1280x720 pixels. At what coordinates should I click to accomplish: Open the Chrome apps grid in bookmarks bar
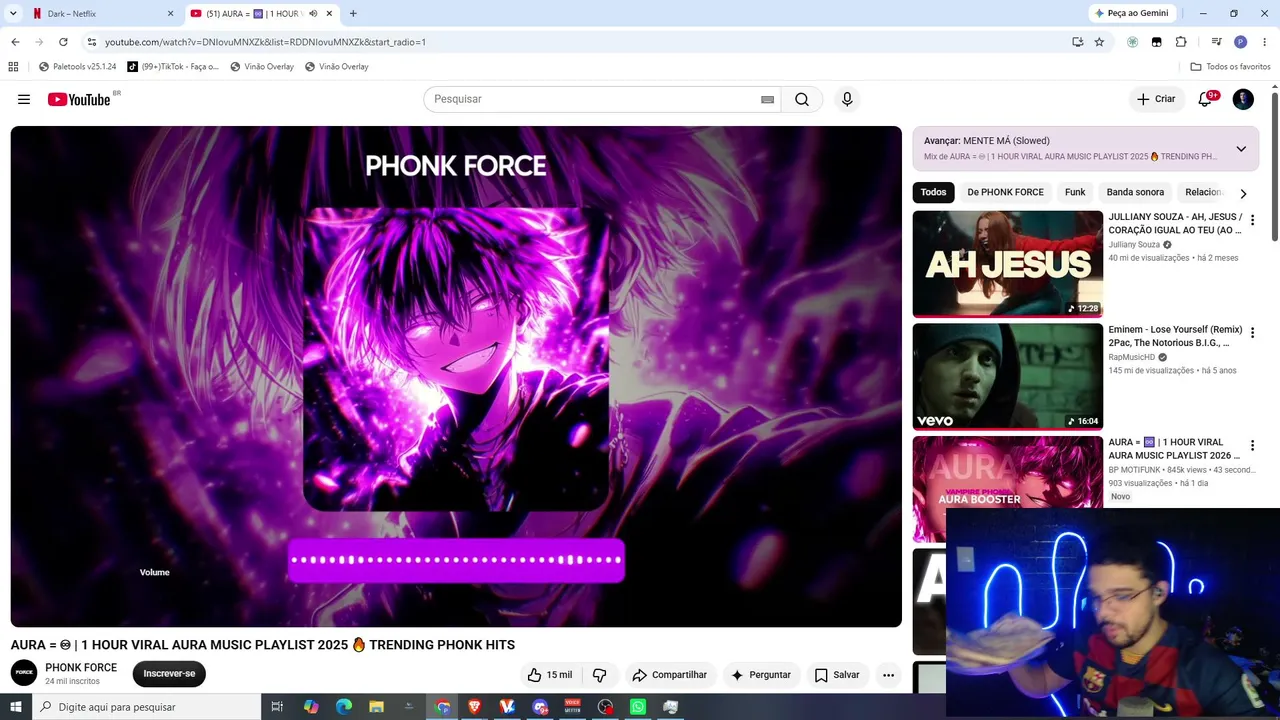coord(13,67)
